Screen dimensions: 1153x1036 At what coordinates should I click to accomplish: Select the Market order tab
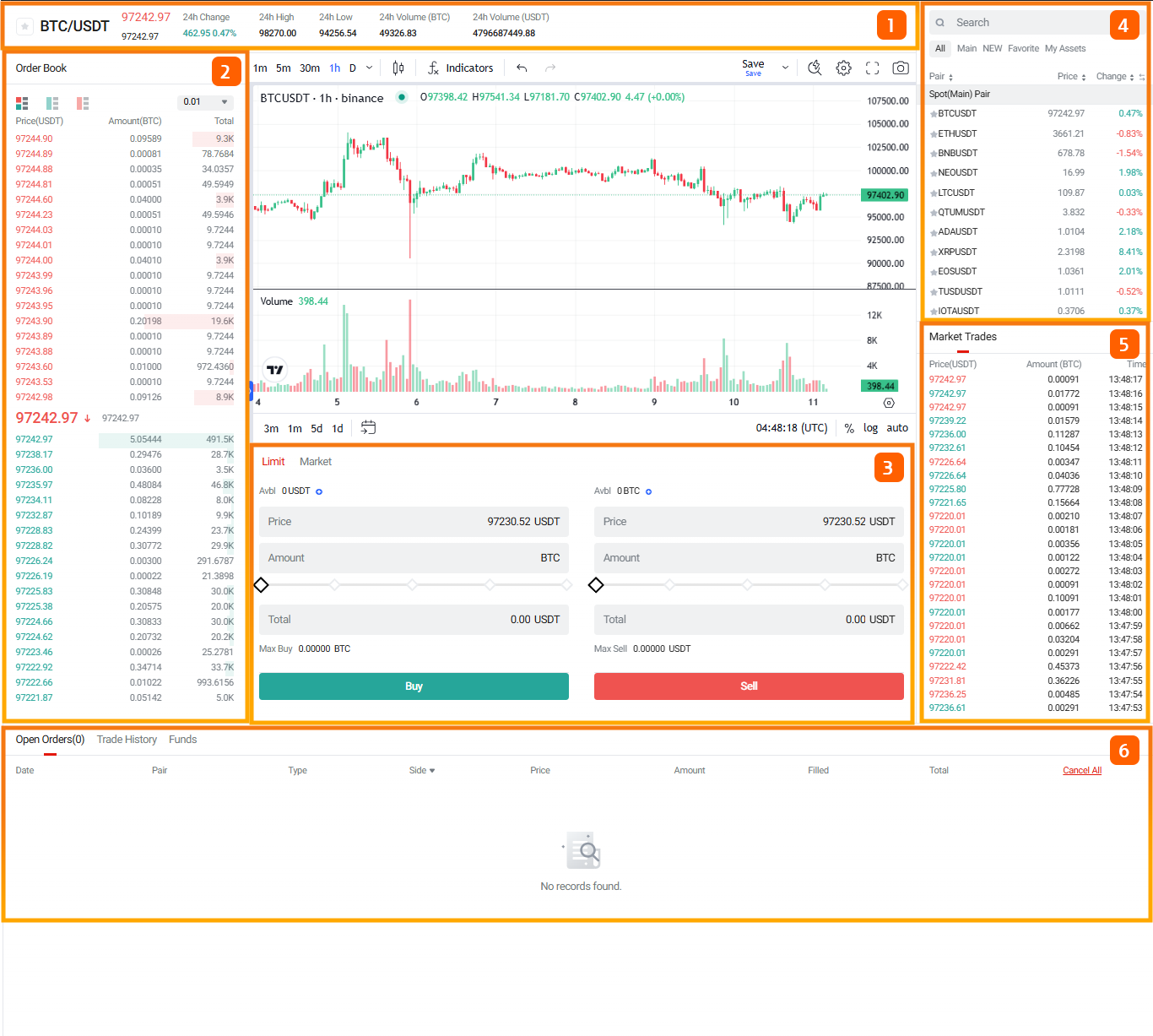[x=316, y=462]
